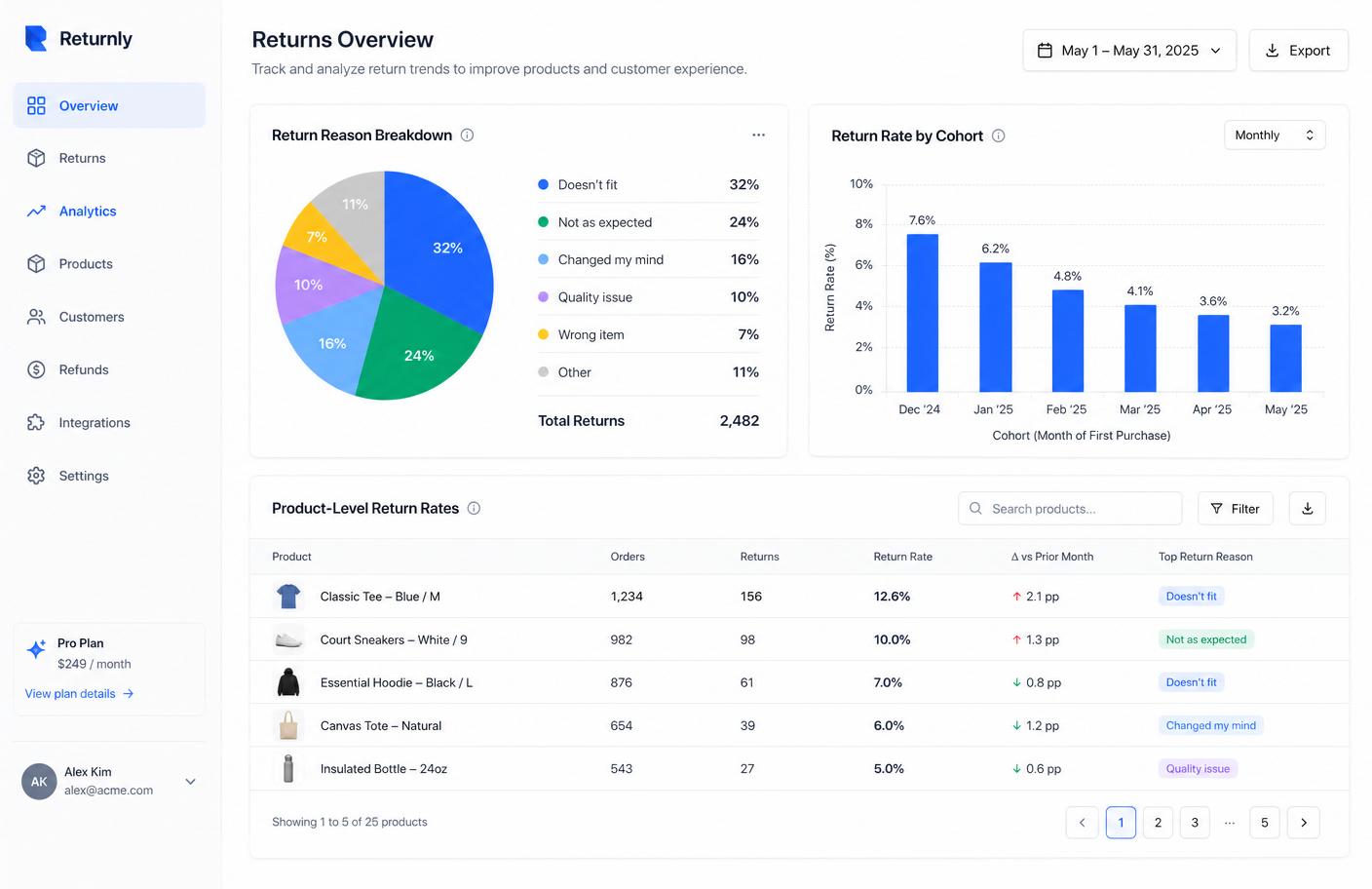The image size is (1372, 889).
Task: Follow the View plan details link
Action: (x=80, y=693)
